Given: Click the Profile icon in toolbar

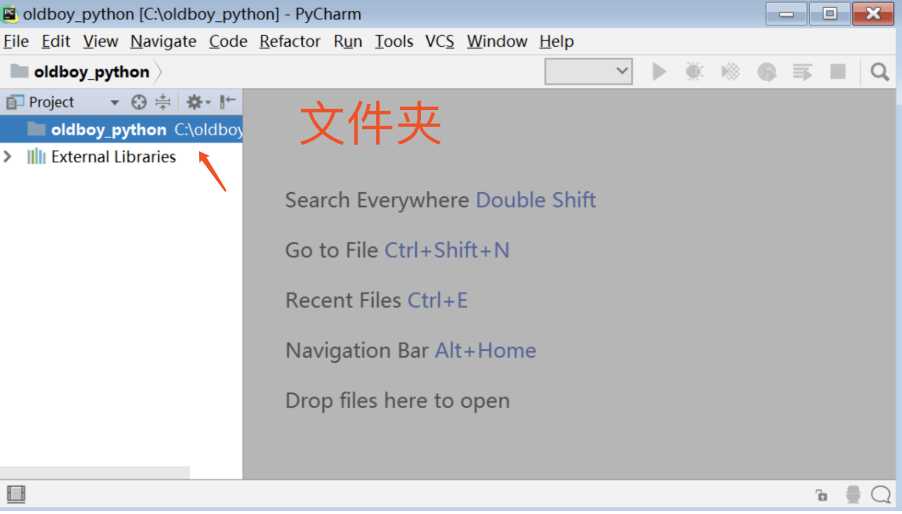Looking at the screenshot, I should (x=766, y=72).
